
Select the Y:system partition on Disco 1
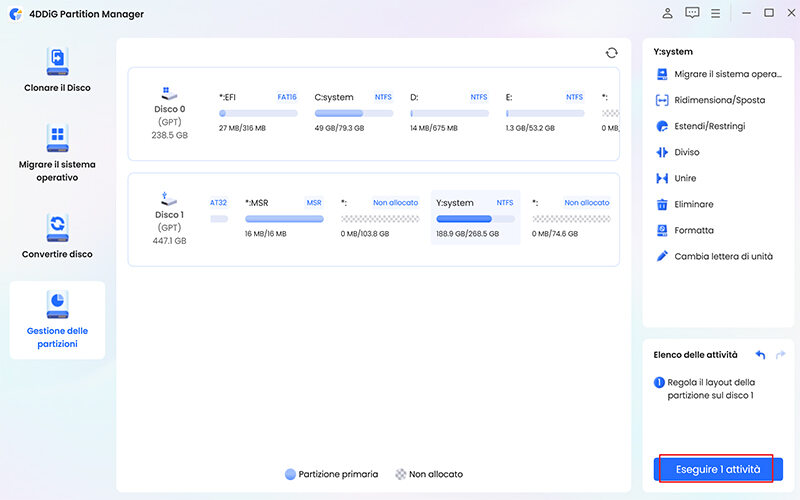tap(475, 217)
